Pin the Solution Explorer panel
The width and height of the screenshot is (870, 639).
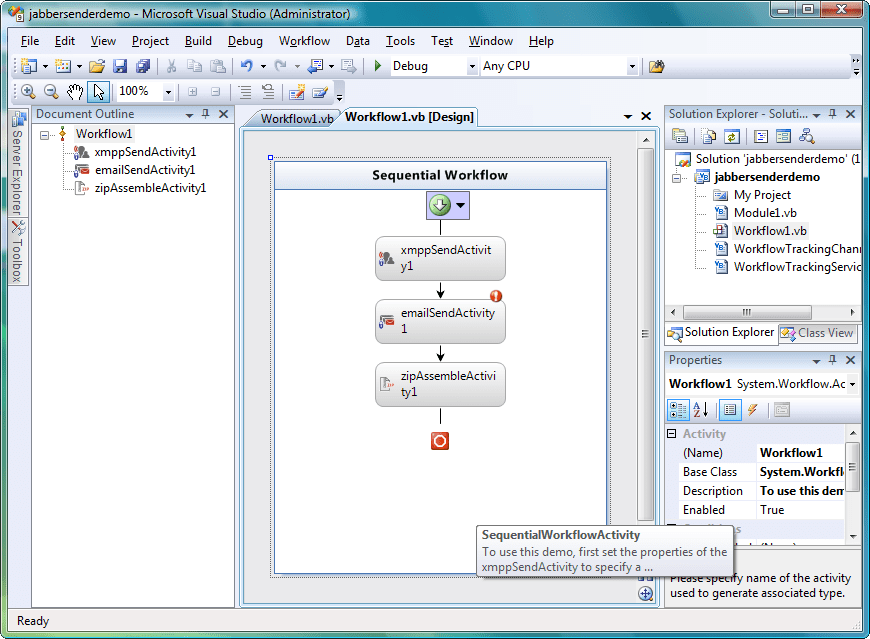[832, 114]
